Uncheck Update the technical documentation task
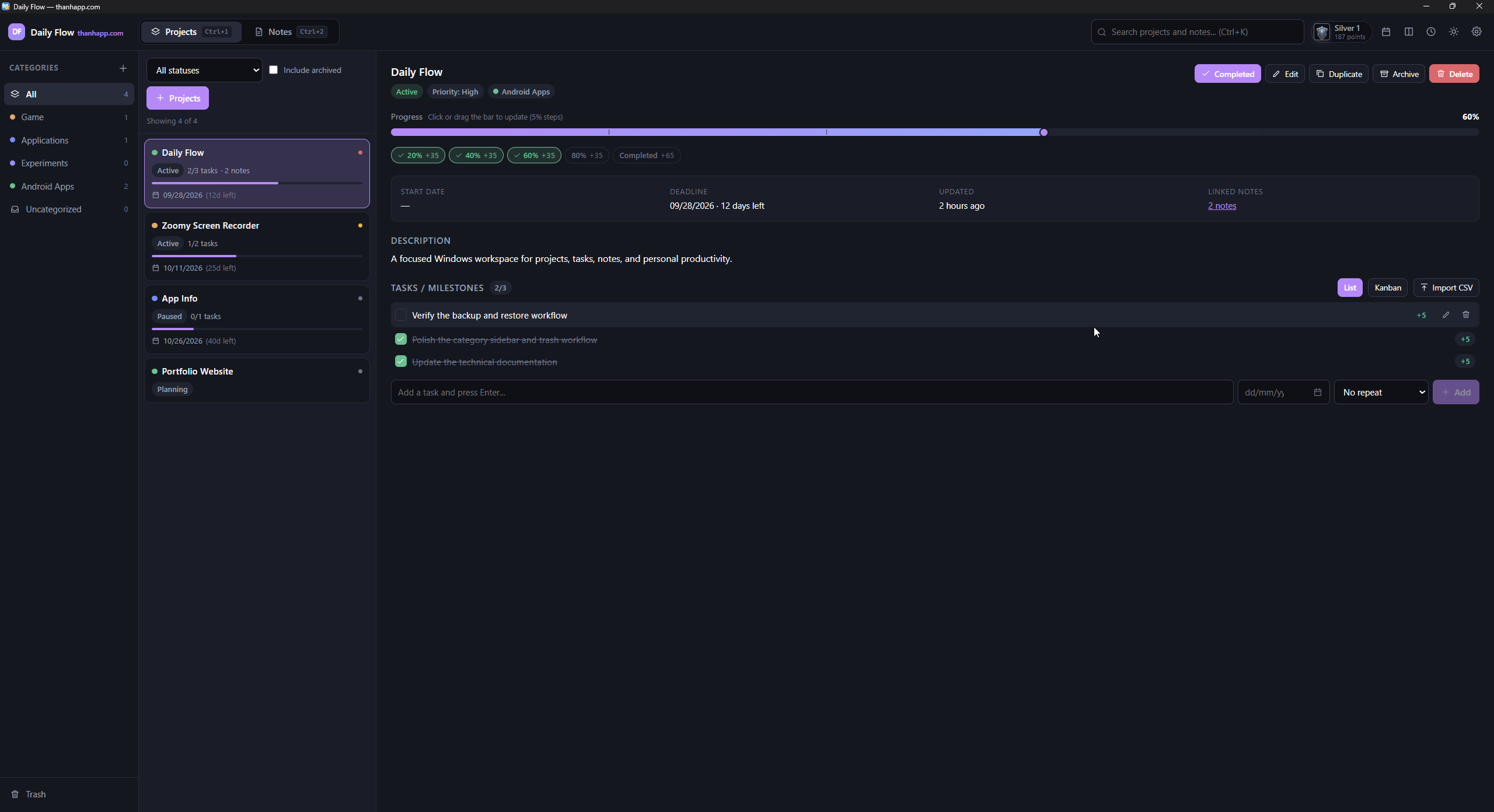 (x=401, y=361)
